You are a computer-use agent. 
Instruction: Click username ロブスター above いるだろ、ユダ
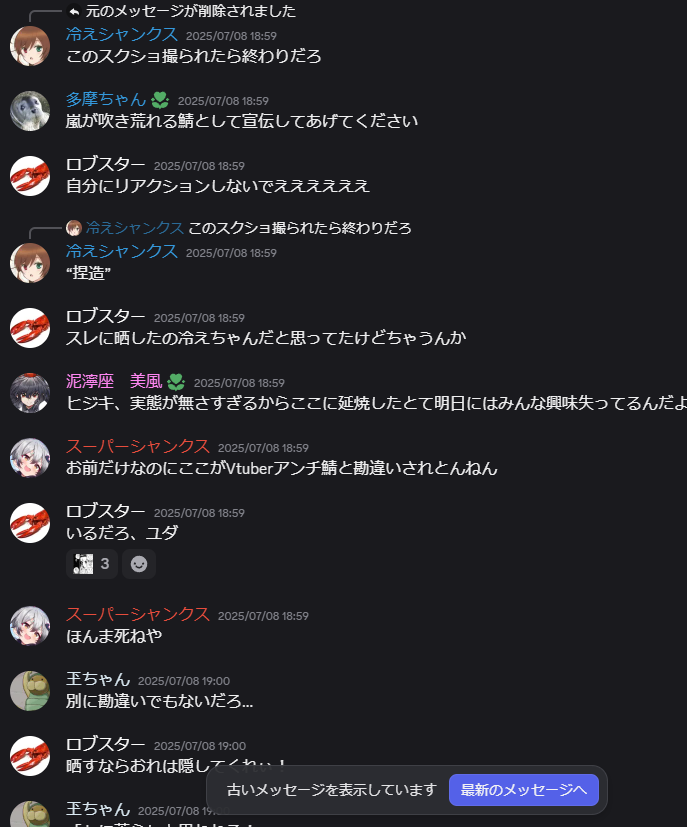click(105, 512)
